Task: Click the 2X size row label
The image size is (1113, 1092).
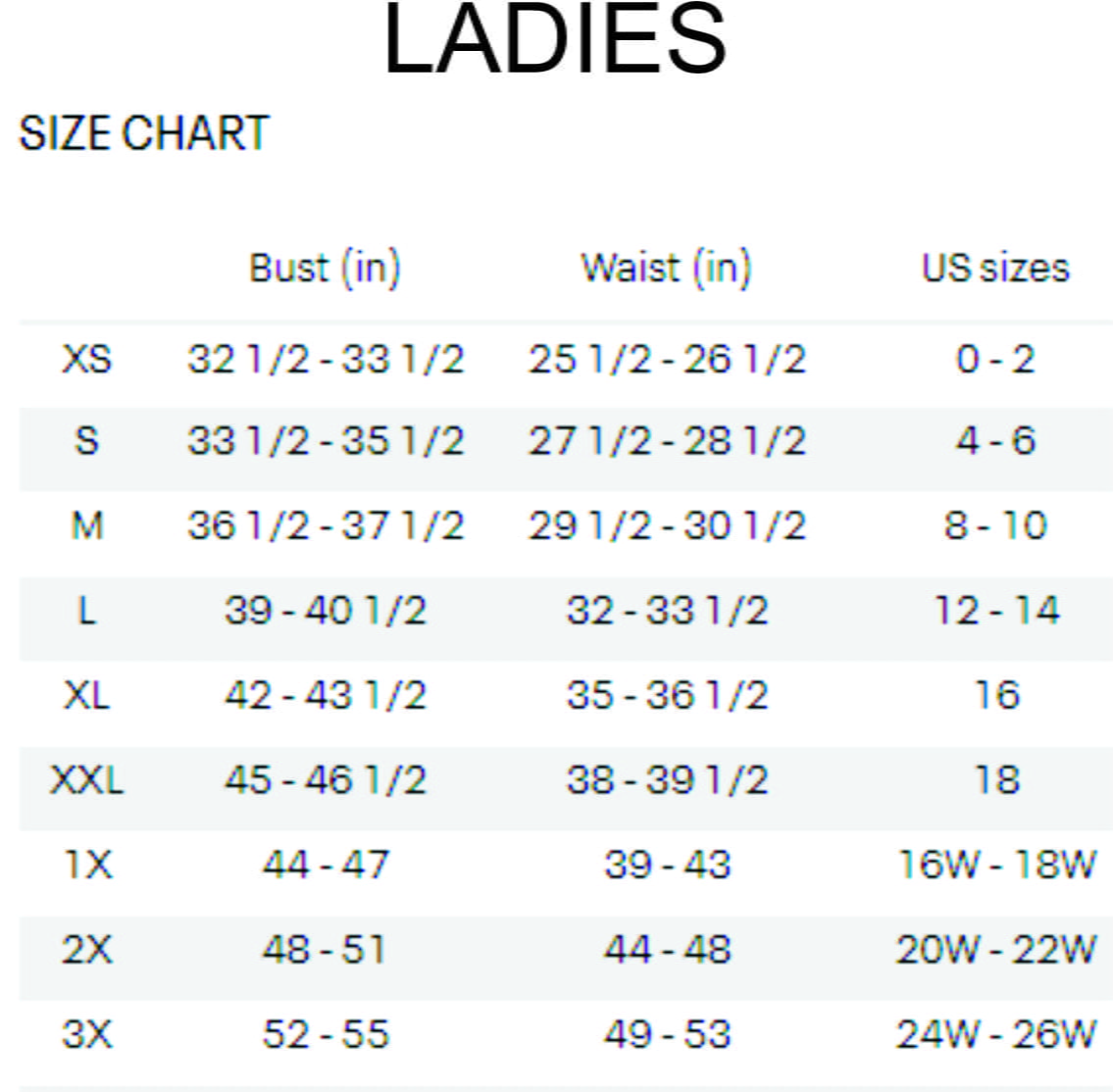Action: pos(86,949)
